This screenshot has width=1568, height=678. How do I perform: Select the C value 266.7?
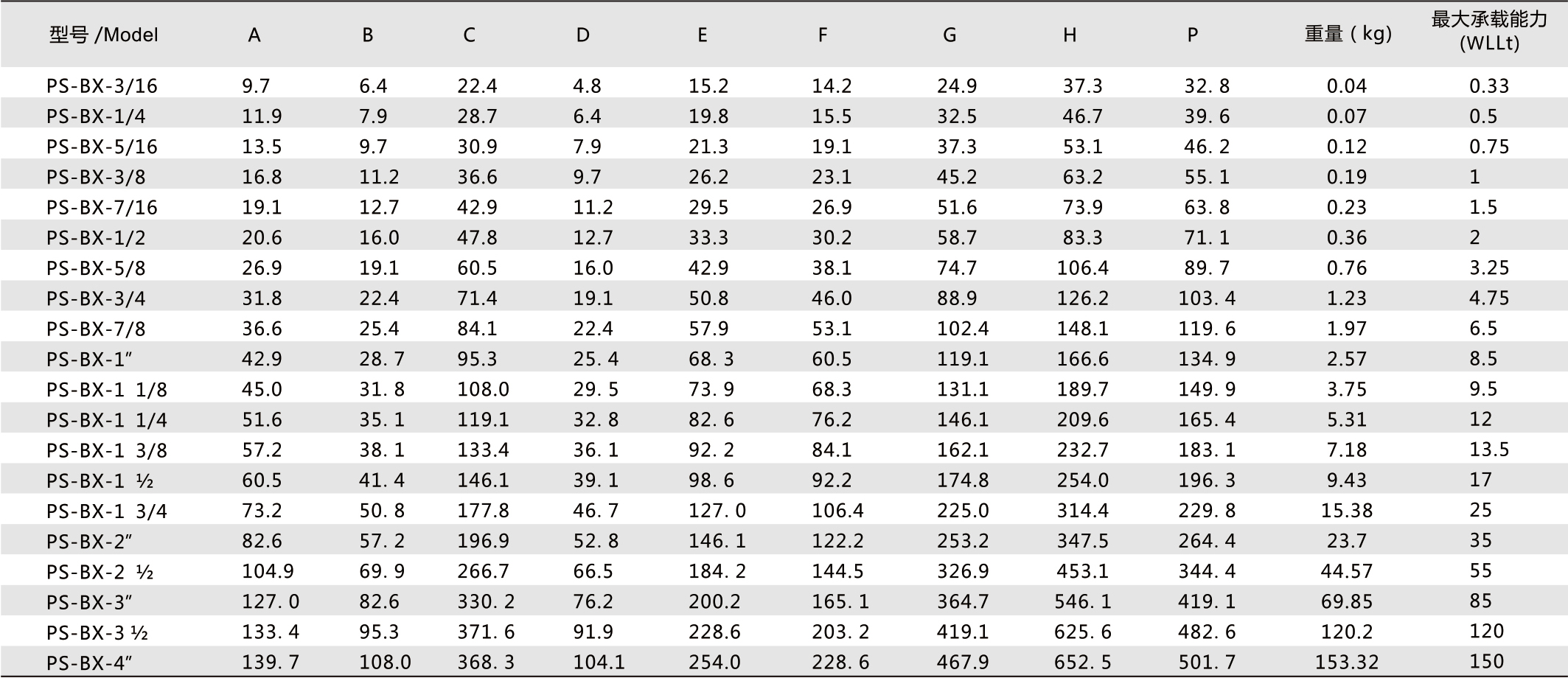click(x=483, y=571)
